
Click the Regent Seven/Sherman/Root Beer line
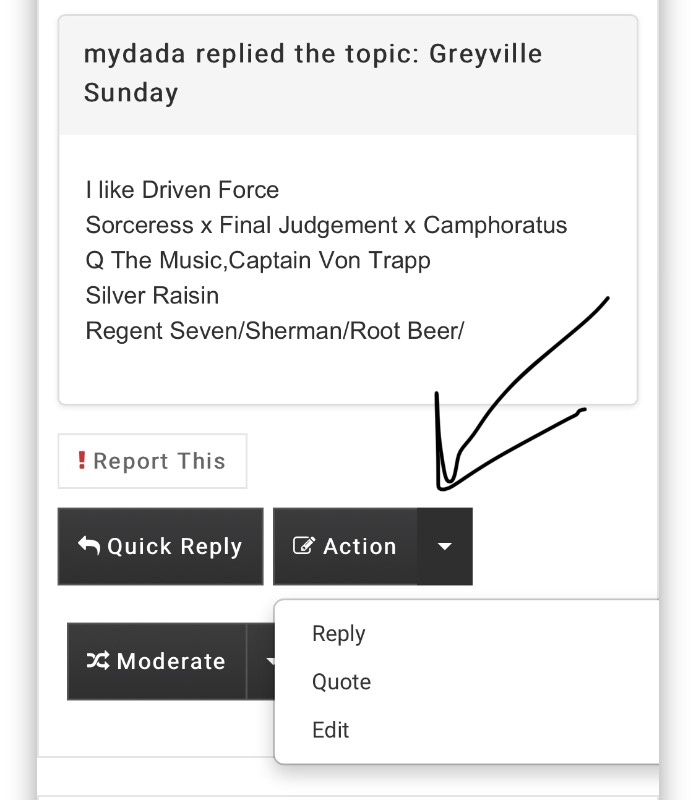[x=275, y=331]
